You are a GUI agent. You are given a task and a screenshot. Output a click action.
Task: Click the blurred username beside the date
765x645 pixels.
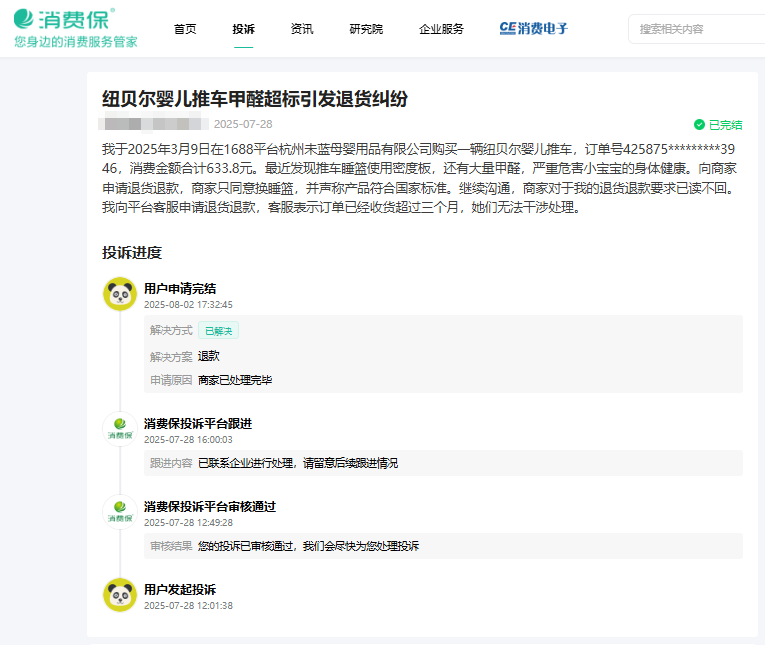(153, 121)
